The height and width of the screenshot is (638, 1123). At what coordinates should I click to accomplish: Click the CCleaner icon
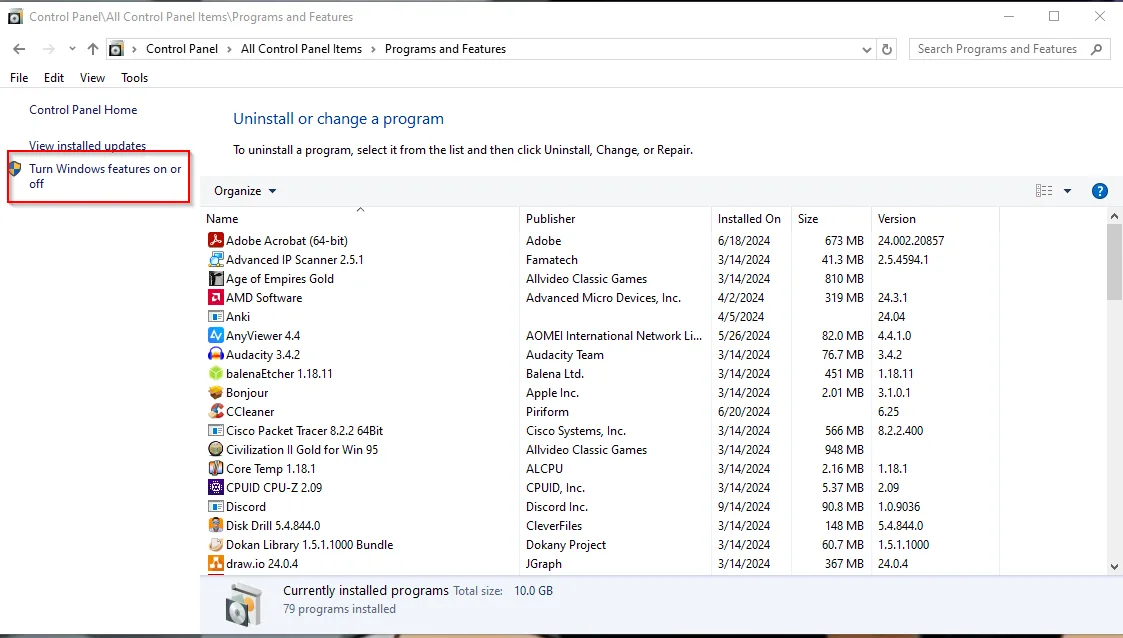point(216,412)
